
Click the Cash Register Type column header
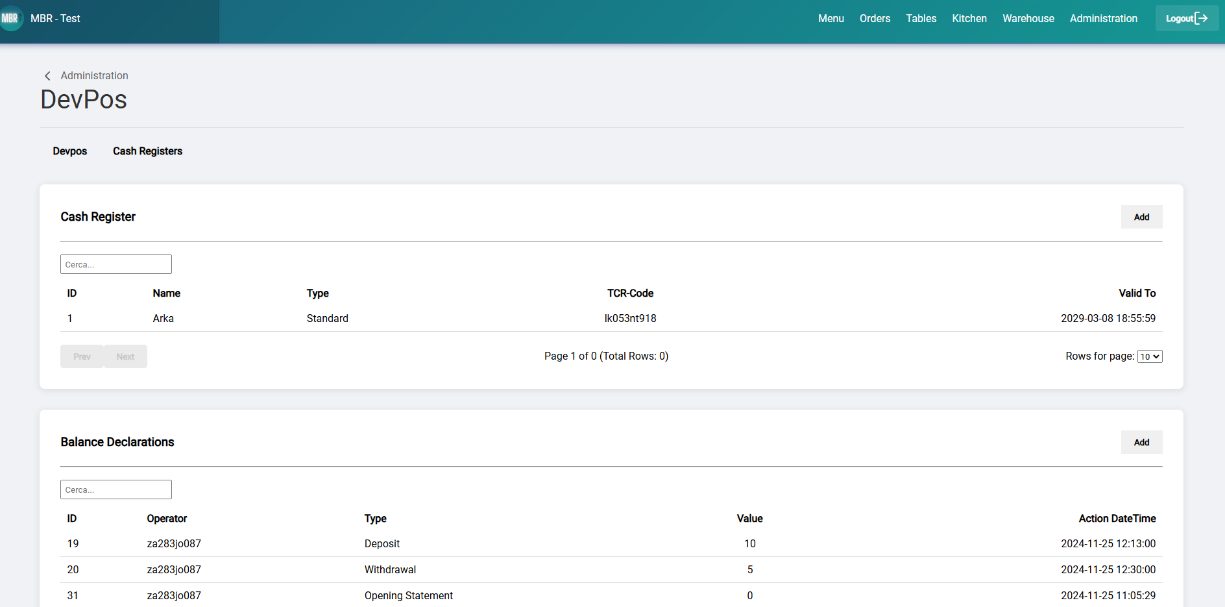317,293
